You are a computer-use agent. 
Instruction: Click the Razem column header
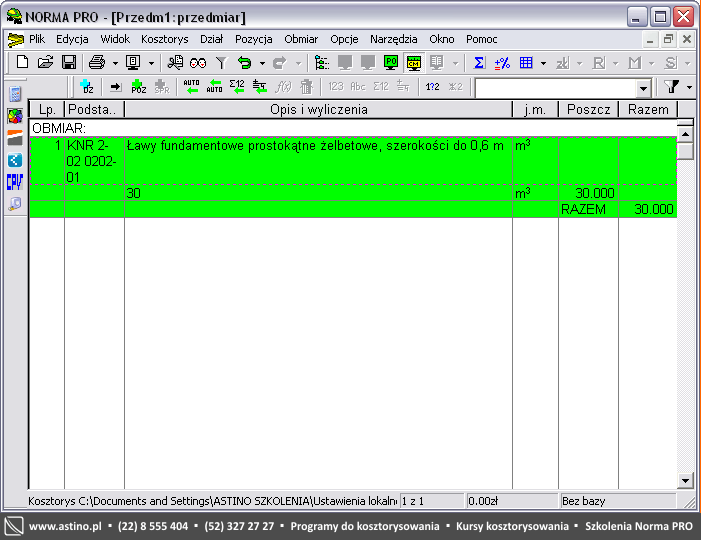point(648,110)
